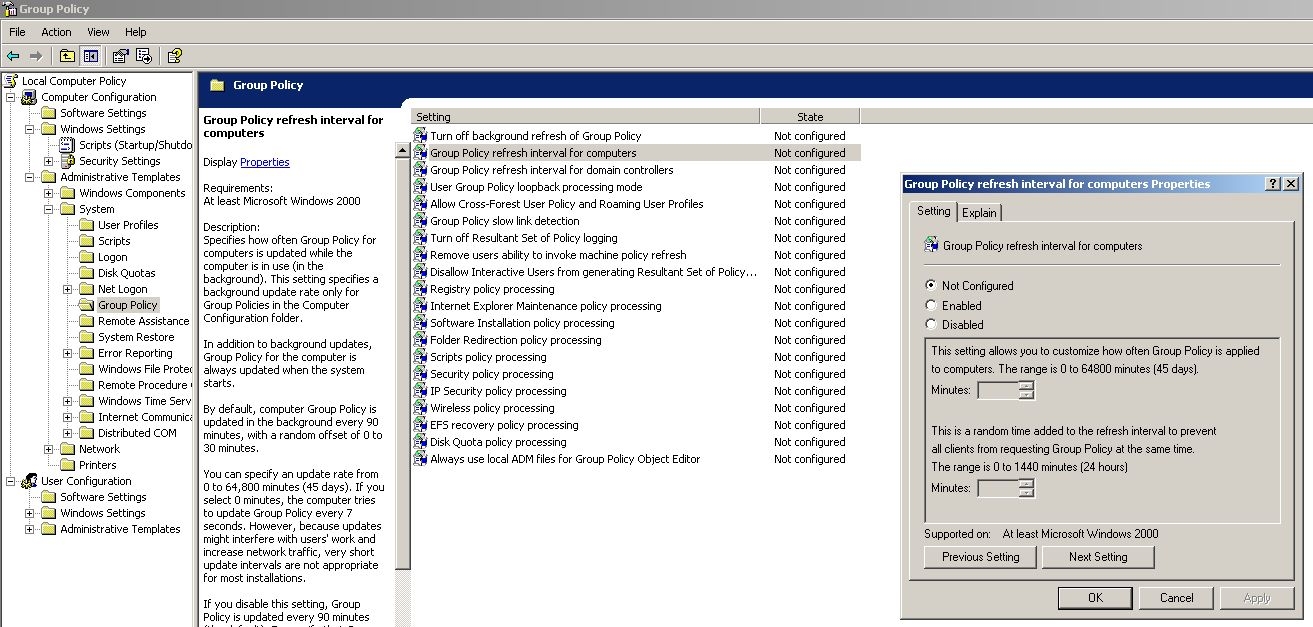Click icon beside Turn off background refresh setting
Viewport: 1313px width, 627px height.
click(x=421, y=136)
